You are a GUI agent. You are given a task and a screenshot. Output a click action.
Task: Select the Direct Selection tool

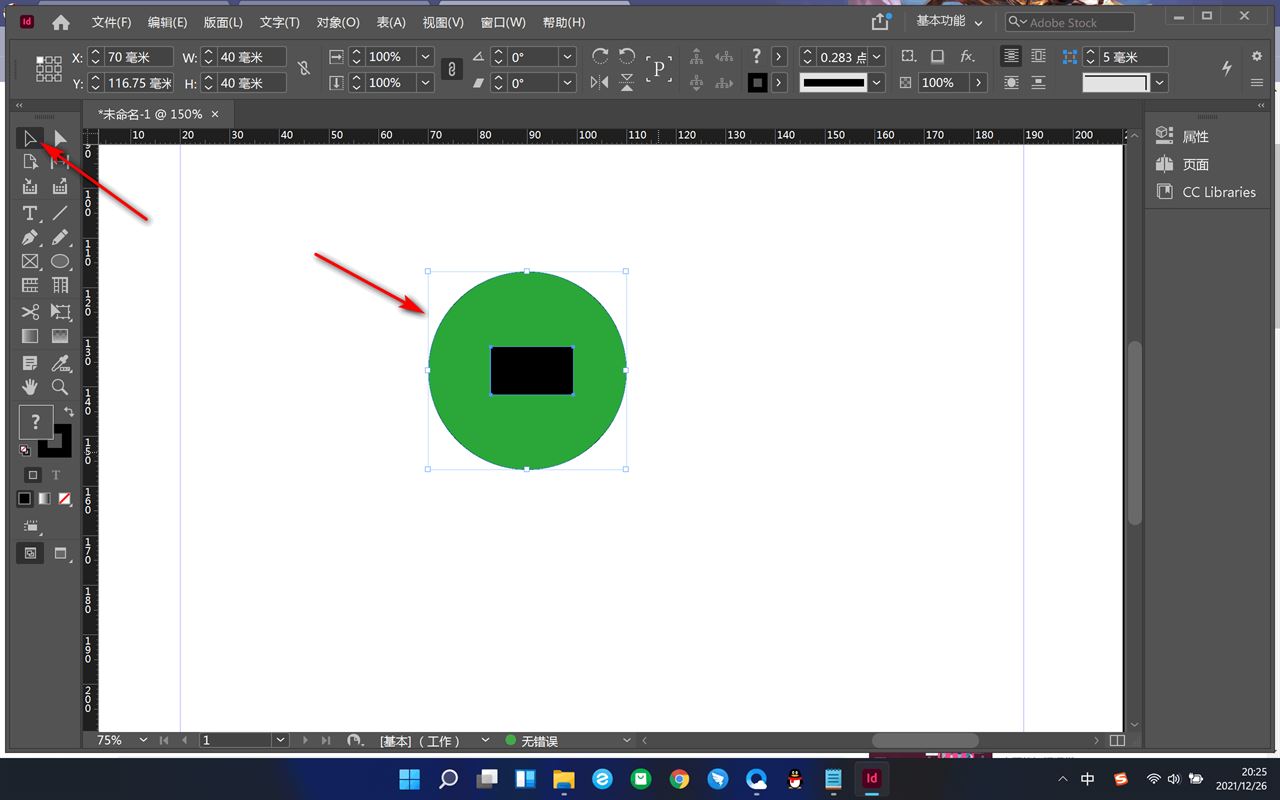60,139
